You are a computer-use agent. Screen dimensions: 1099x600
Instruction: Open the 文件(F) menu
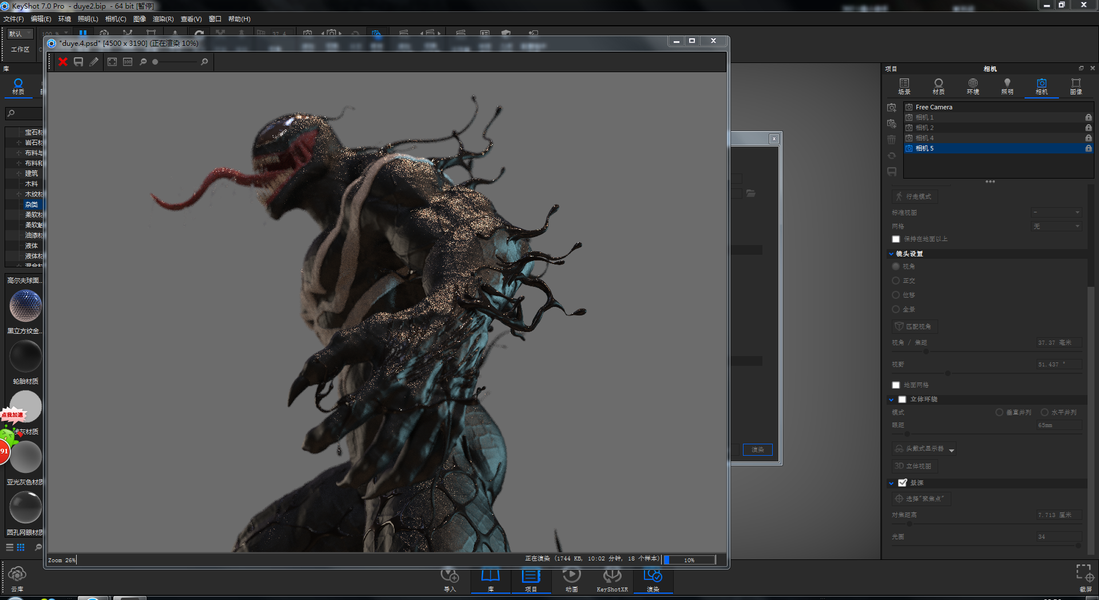(x=13, y=19)
